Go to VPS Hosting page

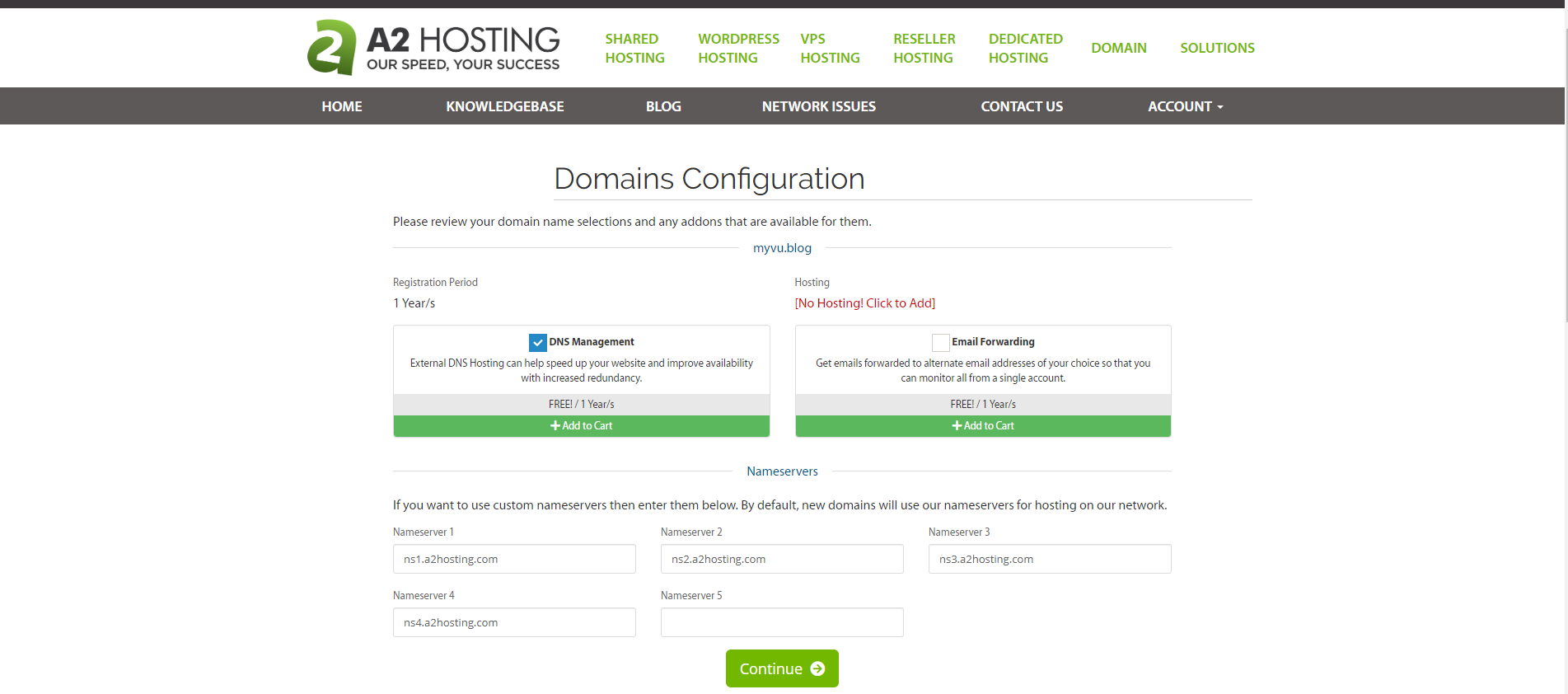click(830, 48)
